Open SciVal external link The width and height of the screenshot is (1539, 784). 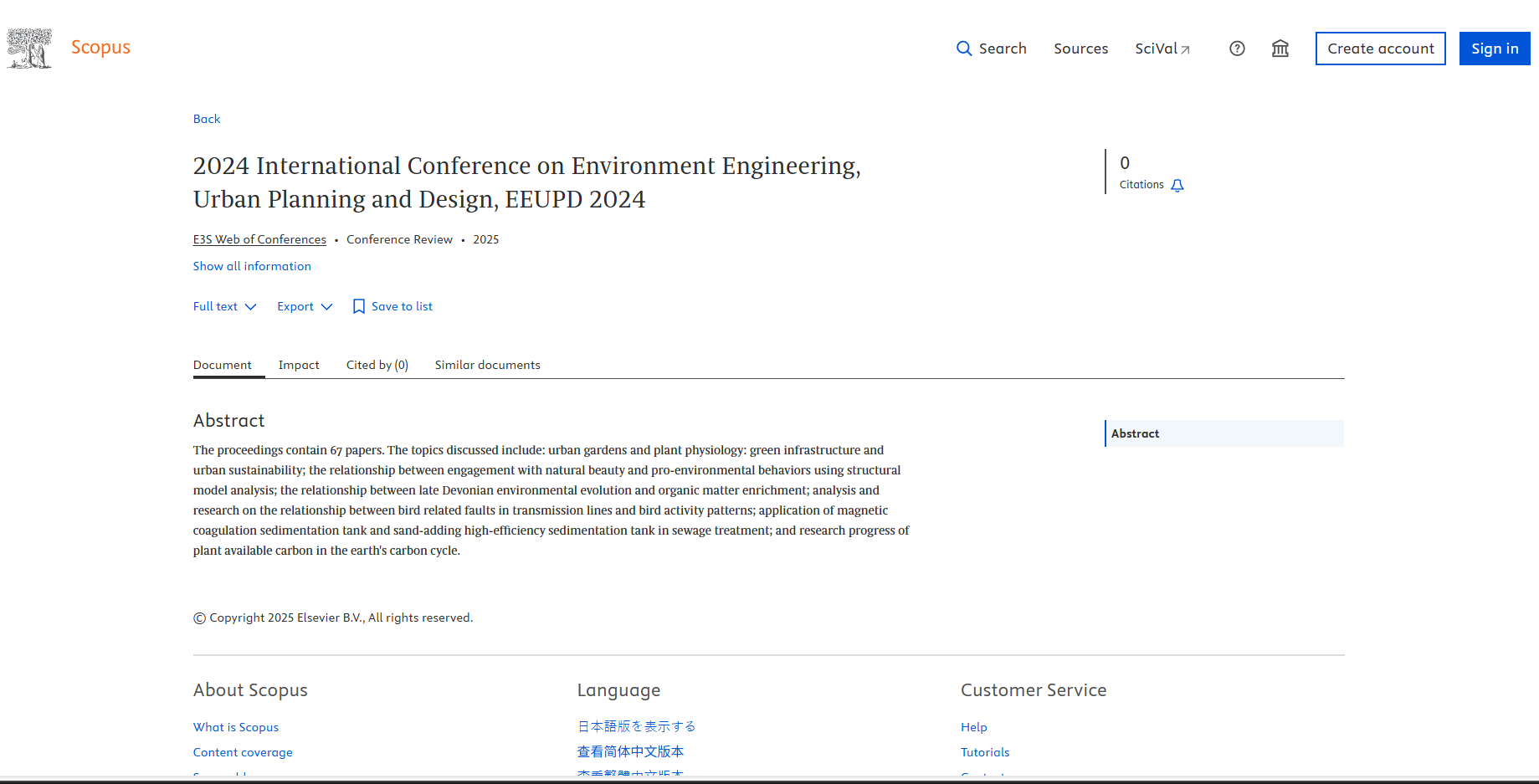(1162, 49)
